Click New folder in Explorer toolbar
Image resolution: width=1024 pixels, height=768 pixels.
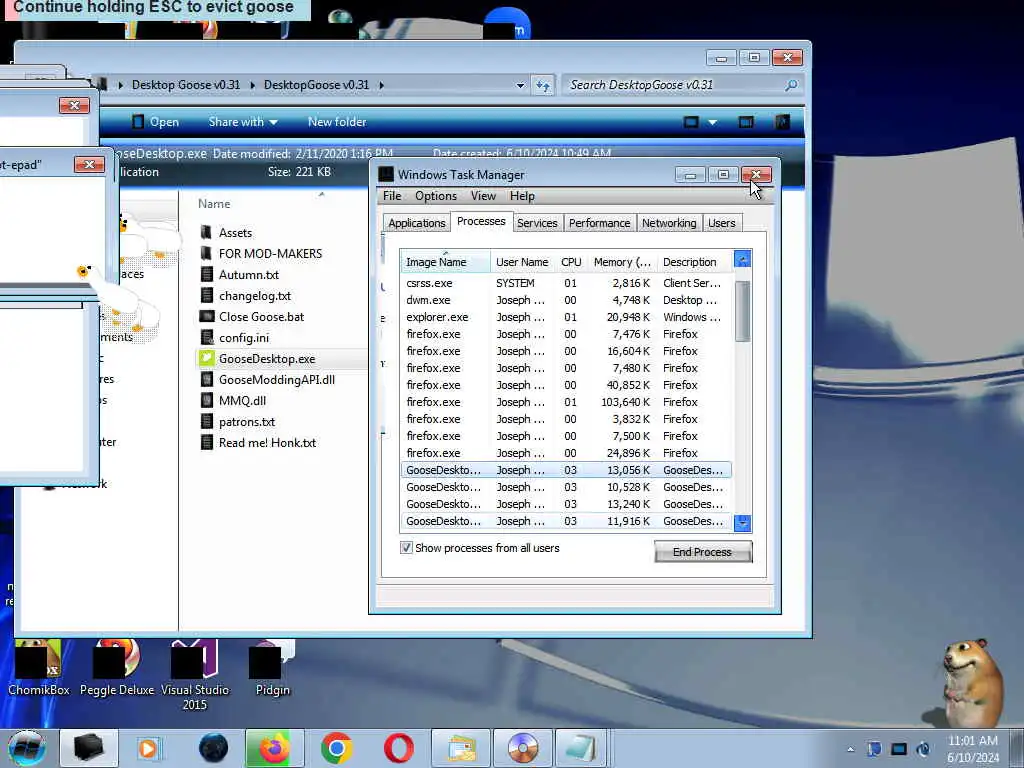(x=337, y=122)
